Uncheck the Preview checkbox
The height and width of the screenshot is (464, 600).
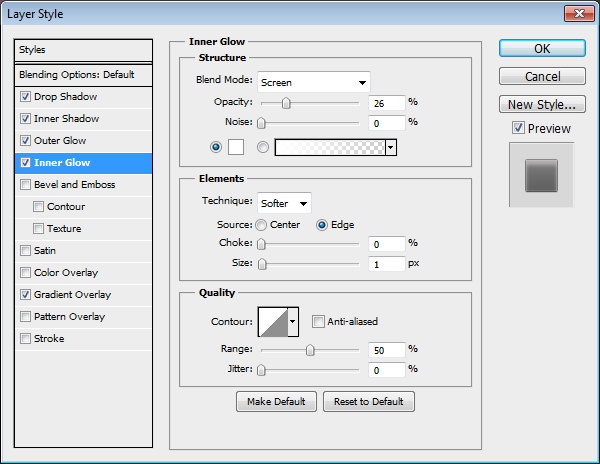coord(517,128)
